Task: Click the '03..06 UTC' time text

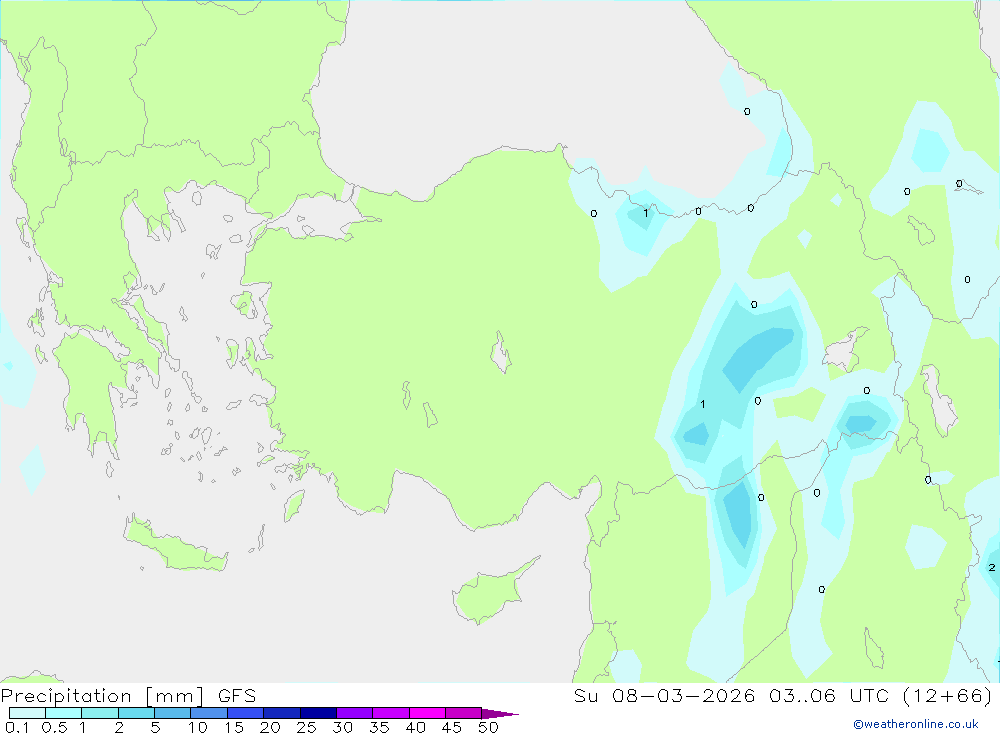Action: (x=828, y=695)
